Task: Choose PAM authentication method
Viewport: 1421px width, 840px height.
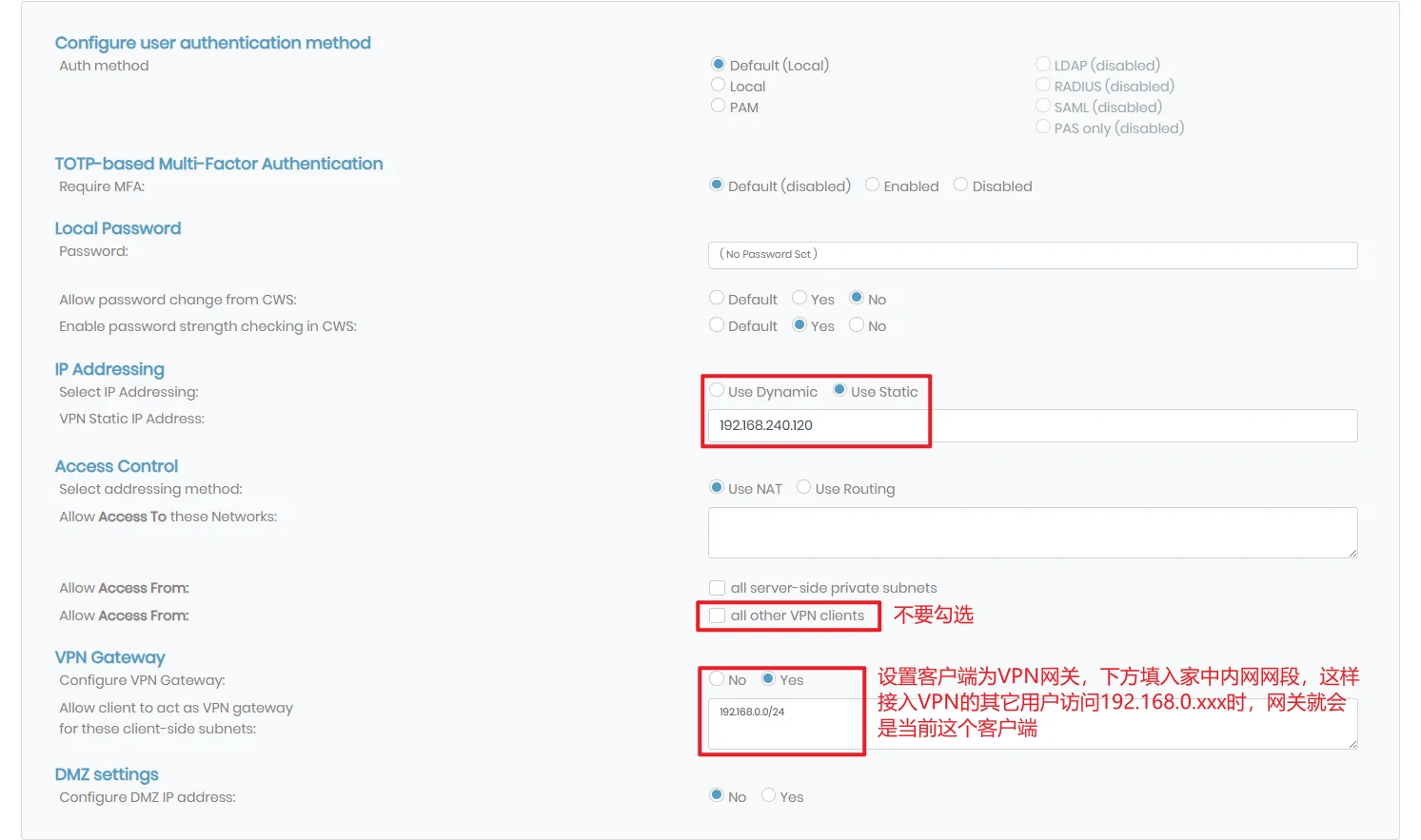Action: (719, 107)
